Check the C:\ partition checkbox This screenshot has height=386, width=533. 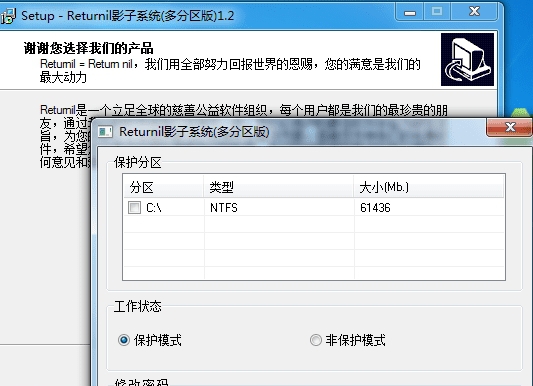coord(134,207)
